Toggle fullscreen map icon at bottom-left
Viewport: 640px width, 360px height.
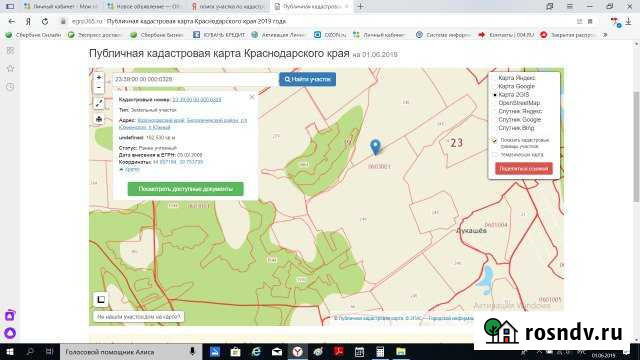[x=101, y=300]
